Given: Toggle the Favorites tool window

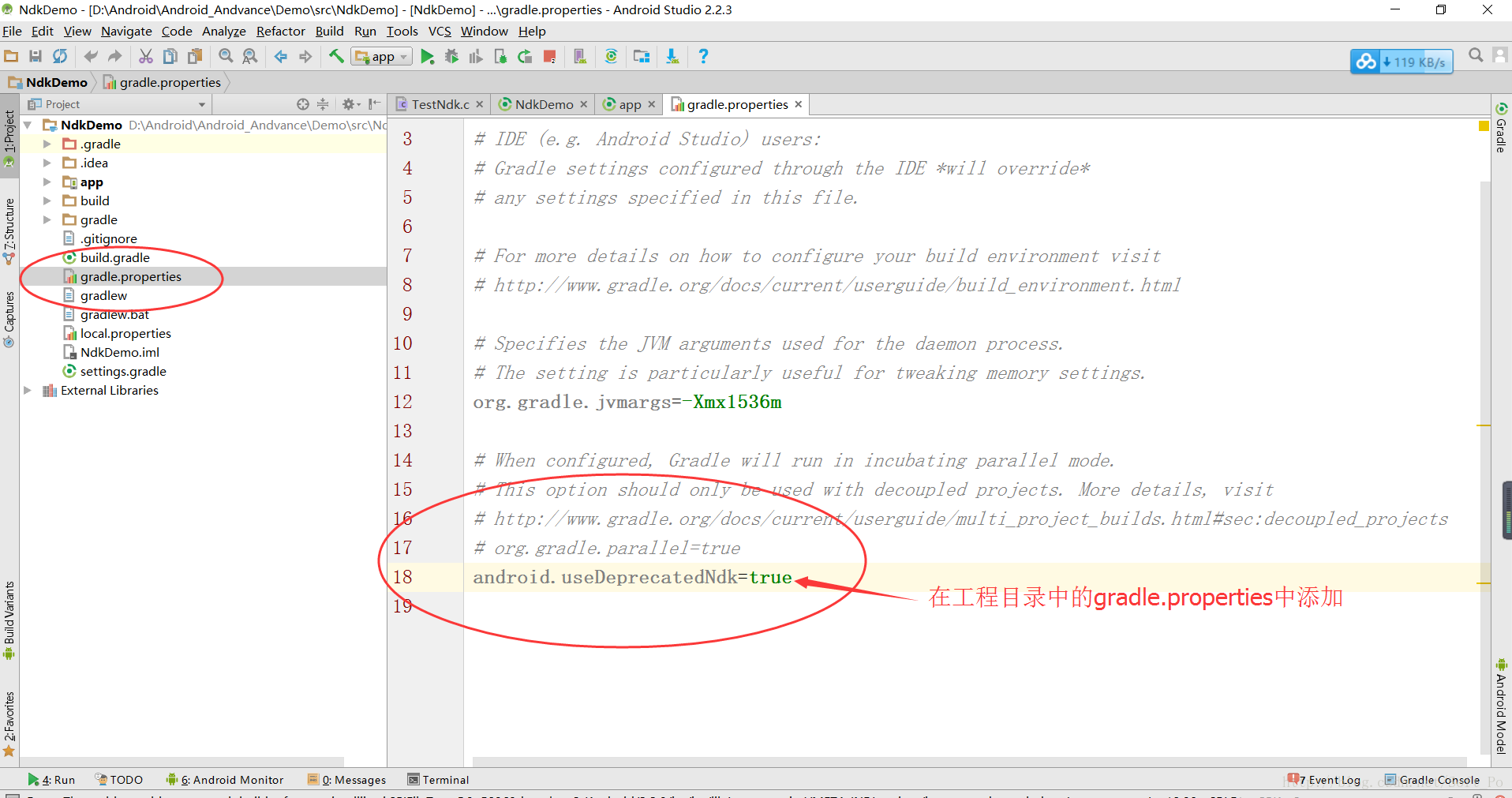Looking at the screenshot, I should tap(9, 723).
